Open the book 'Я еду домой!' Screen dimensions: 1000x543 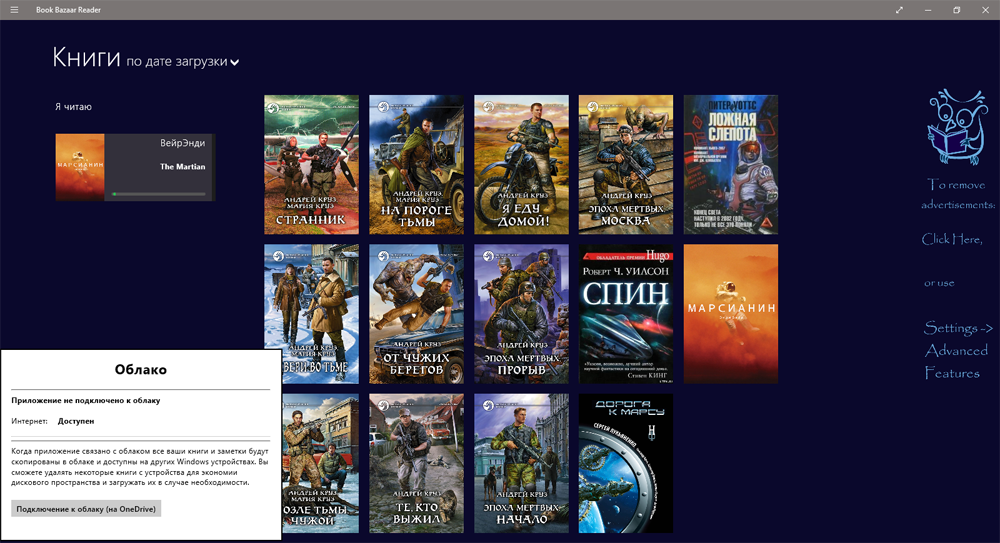(x=521, y=165)
